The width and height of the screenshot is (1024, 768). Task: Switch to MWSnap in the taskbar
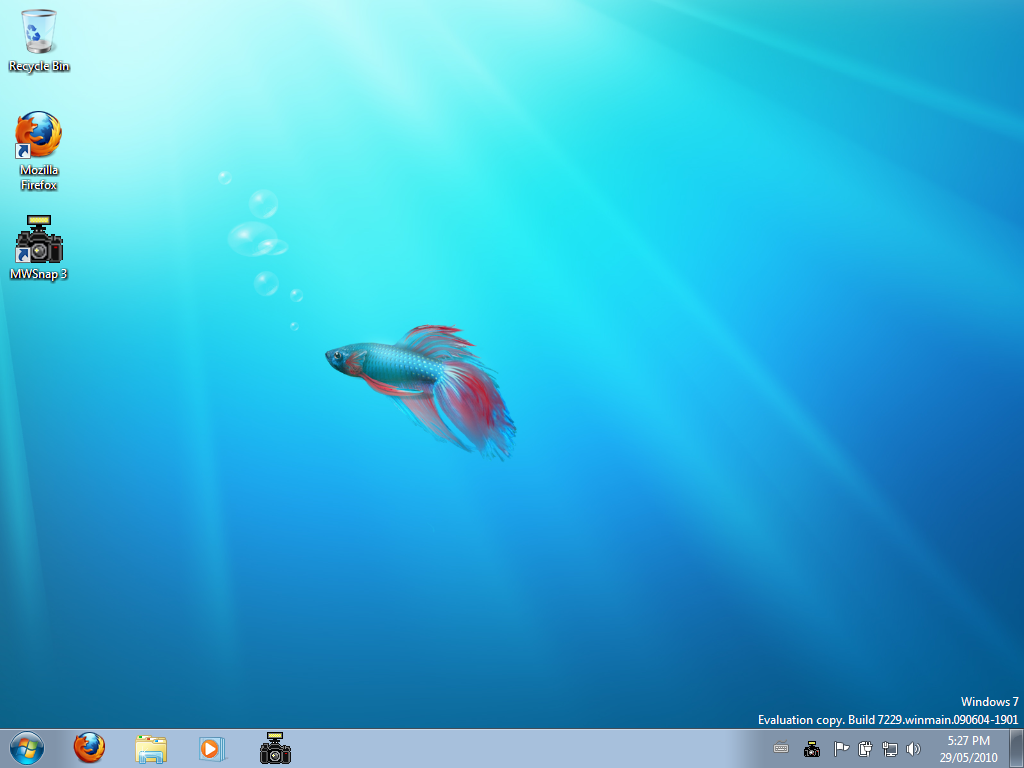tap(275, 748)
